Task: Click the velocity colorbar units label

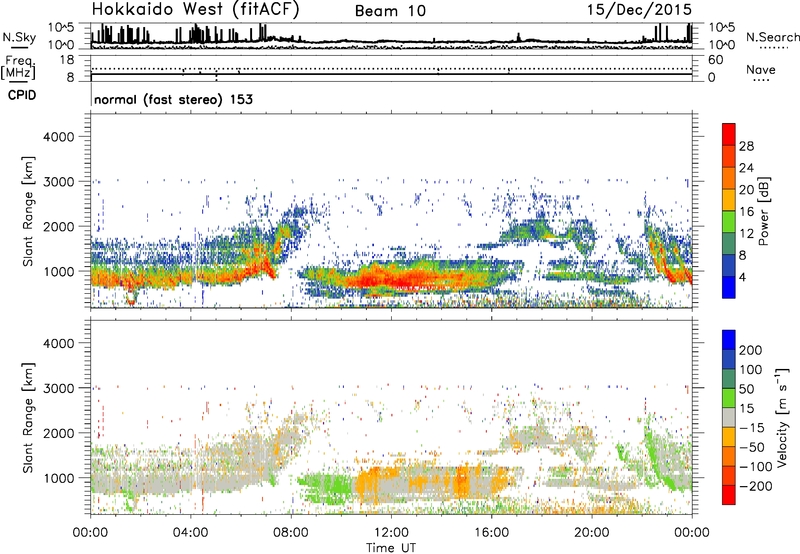Action: click(x=783, y=417)
